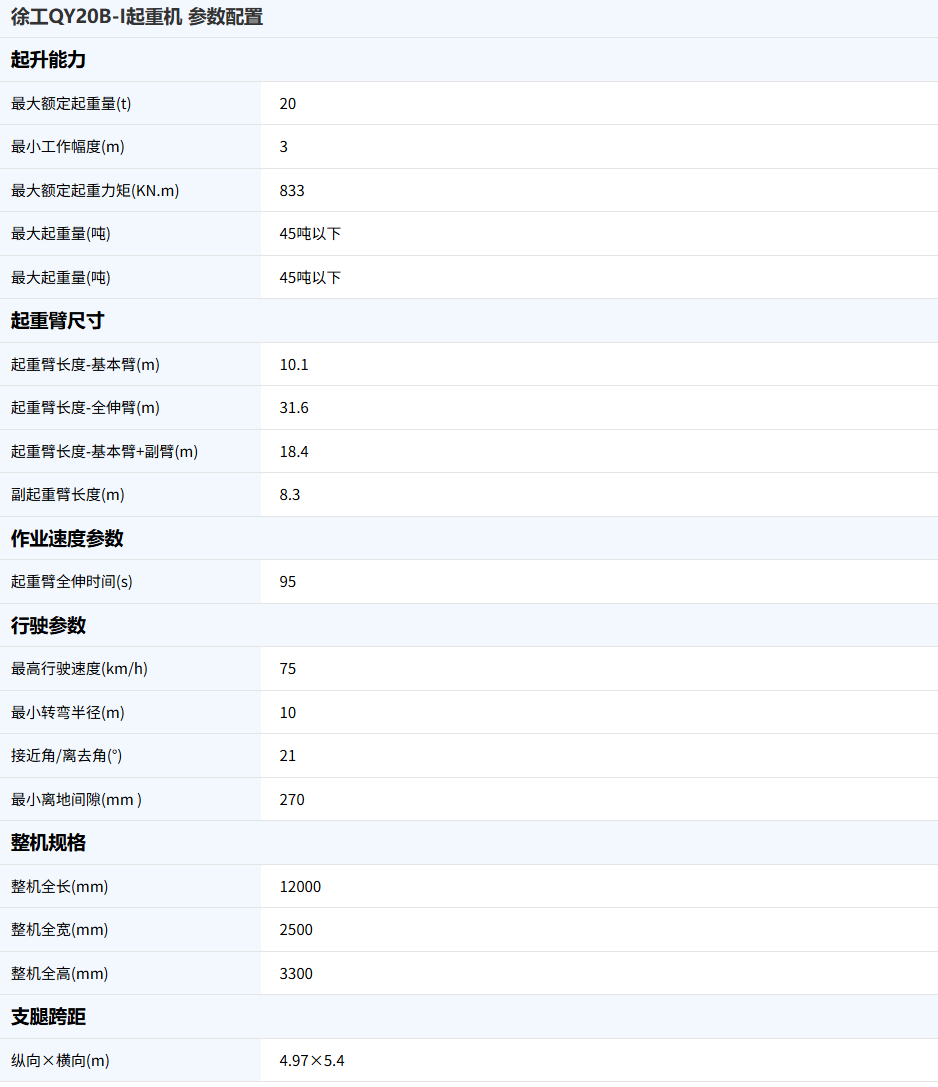Click the 最大额定起重力矩(KN.m) label

(x=95, y=191)
